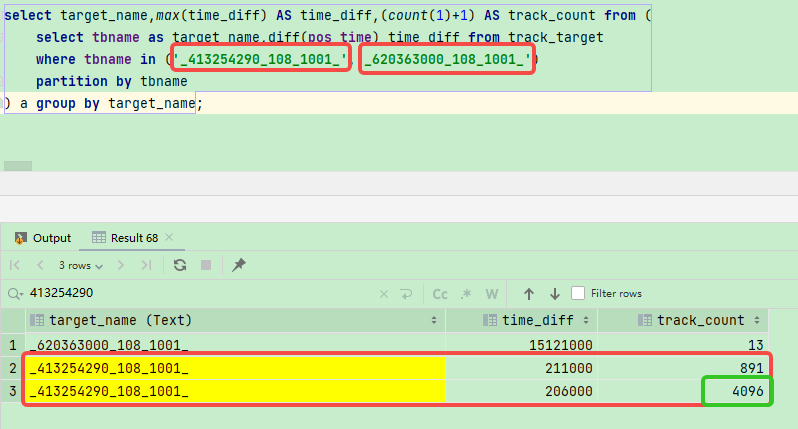Select row 2 target_name highlighted cell
Screen dimensions: 798x429
coord(235,368)
